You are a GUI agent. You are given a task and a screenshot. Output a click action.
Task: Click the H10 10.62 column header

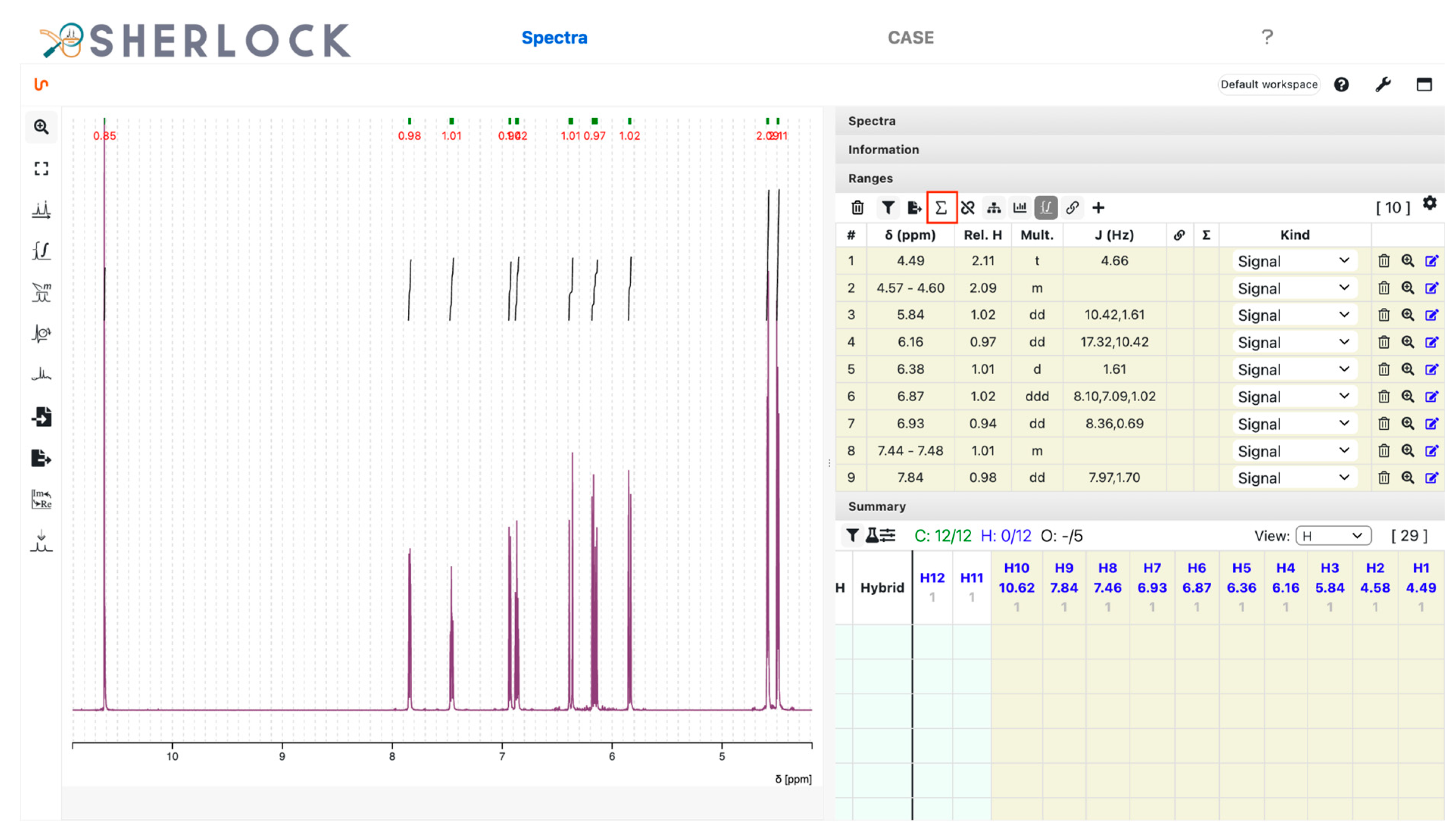coord(1016,586)
